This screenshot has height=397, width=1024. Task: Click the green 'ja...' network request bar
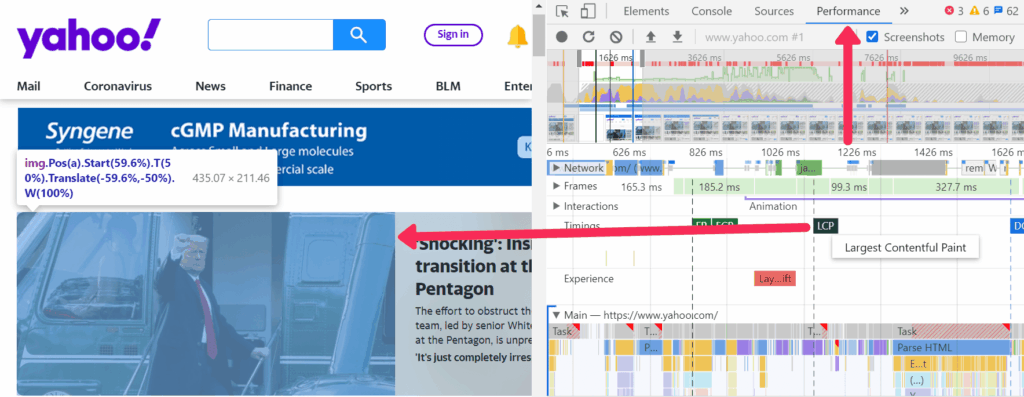808,168
